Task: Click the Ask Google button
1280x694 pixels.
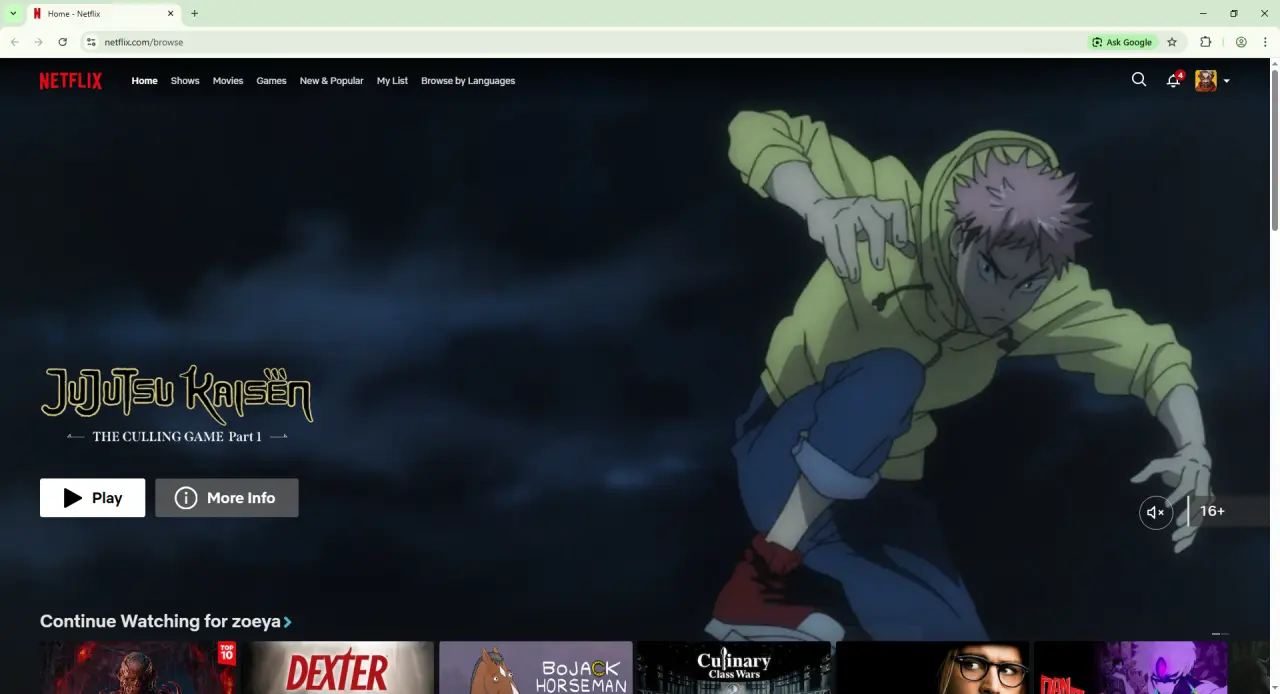Action: pyautogui.click(x=1122, y=42)
